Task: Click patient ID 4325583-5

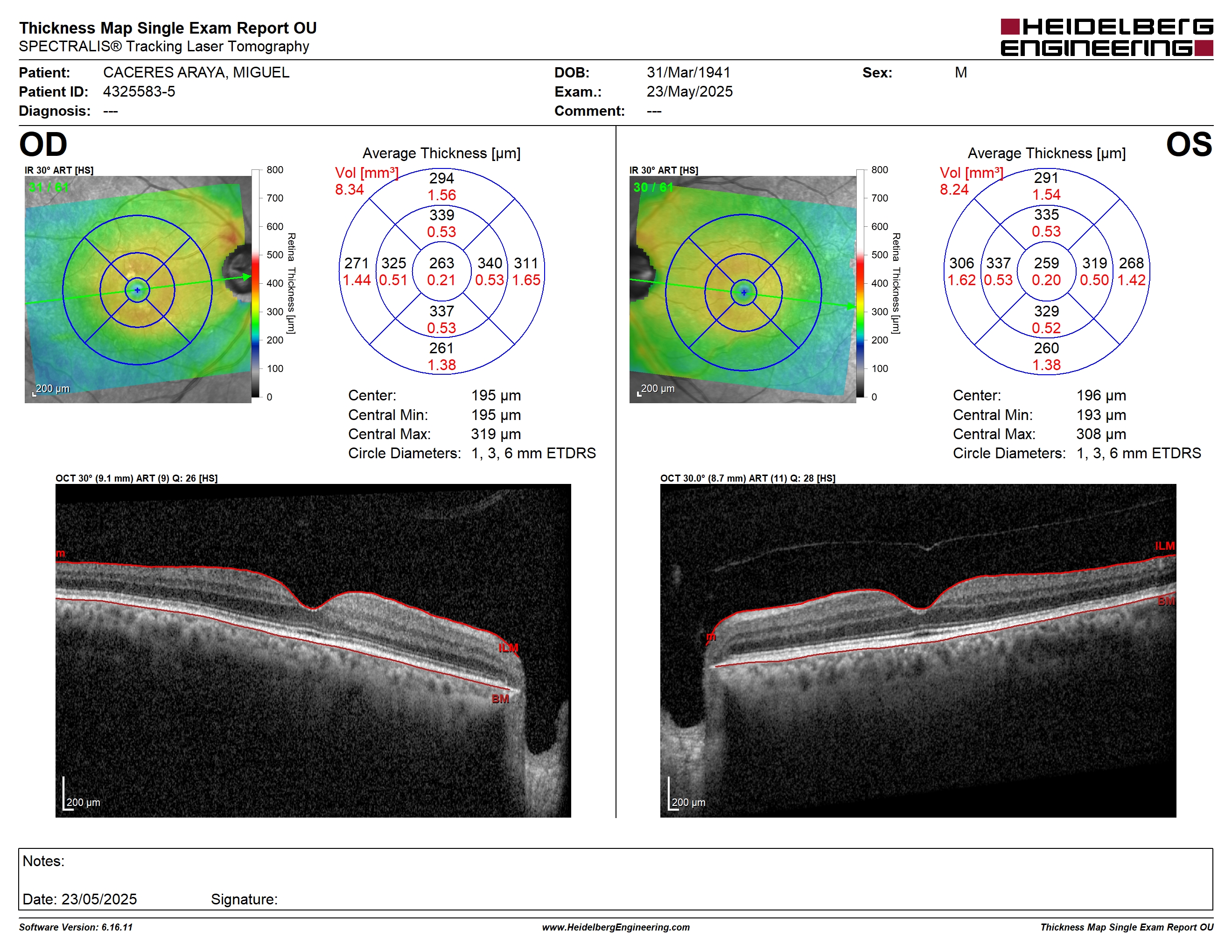Action: tap(139, 91)
